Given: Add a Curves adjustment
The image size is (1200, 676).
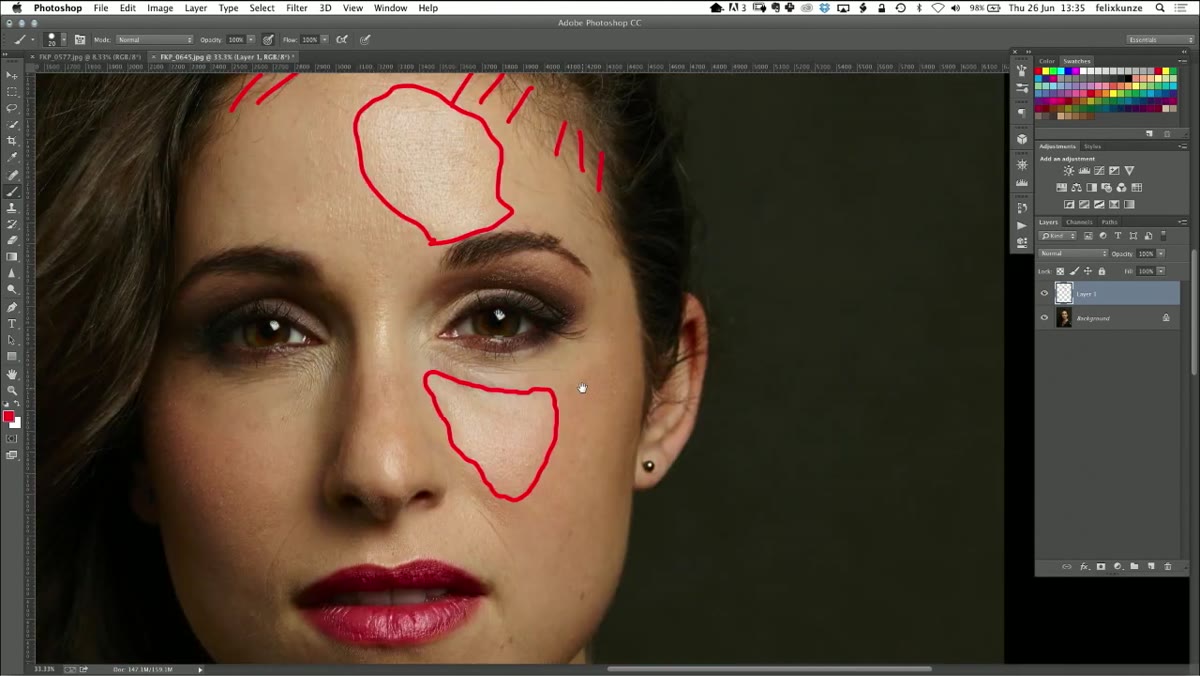Looking at the screenshot, I should (1099, 171).
